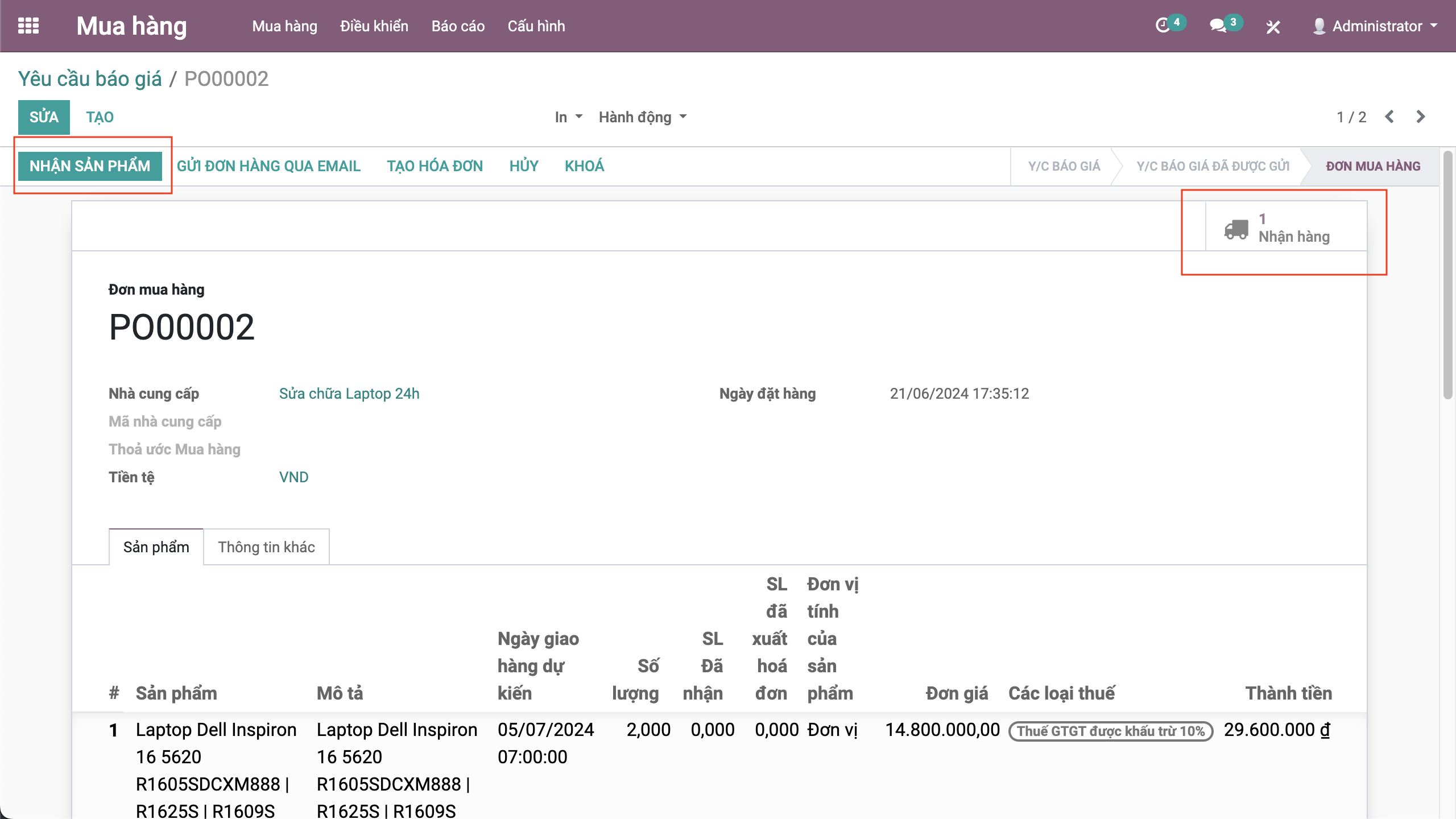1456x819 pixels.
Task: Click the debug tools wrench icon
Action: click(1273, 27)
